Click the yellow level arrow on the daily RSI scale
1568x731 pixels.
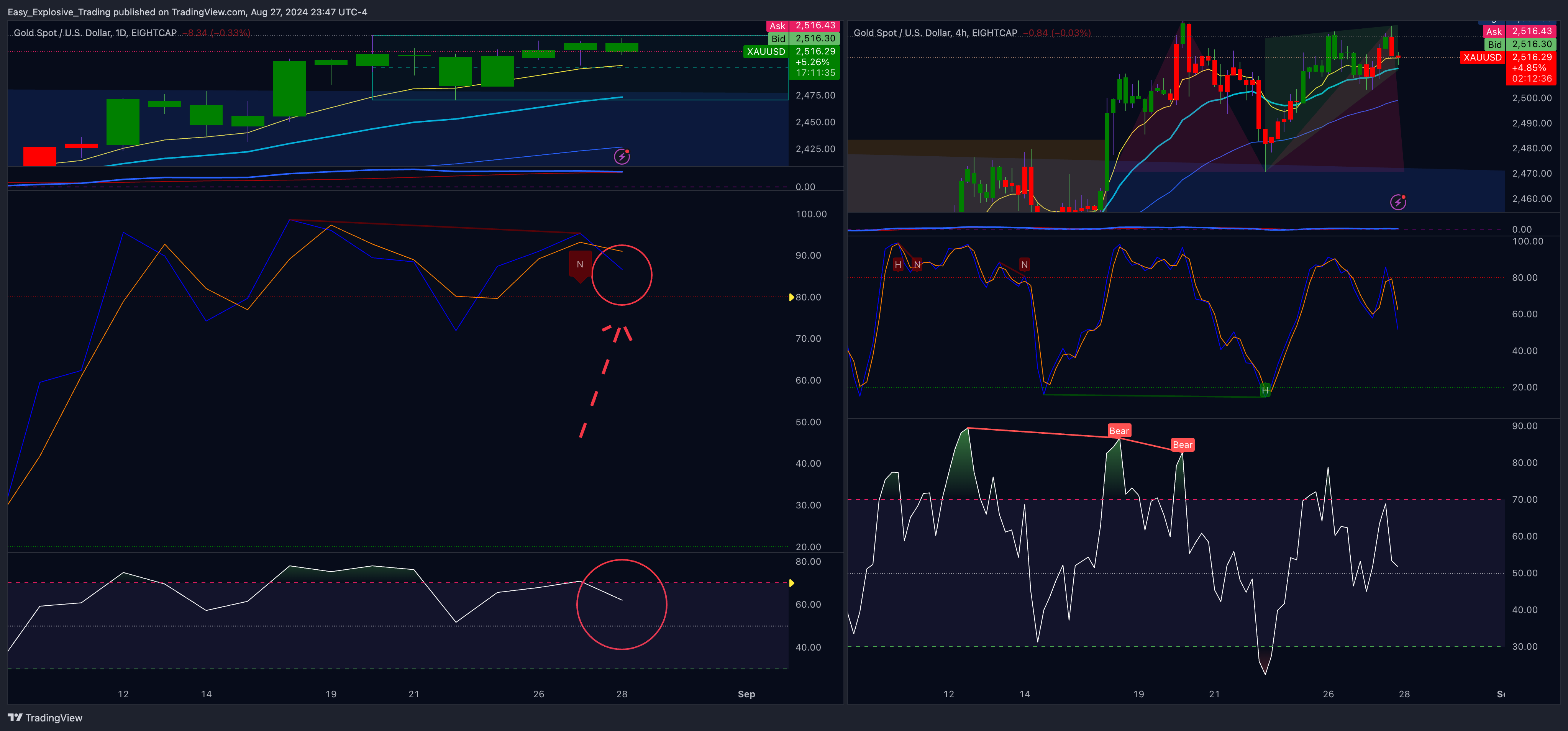[x=791, y=583]
